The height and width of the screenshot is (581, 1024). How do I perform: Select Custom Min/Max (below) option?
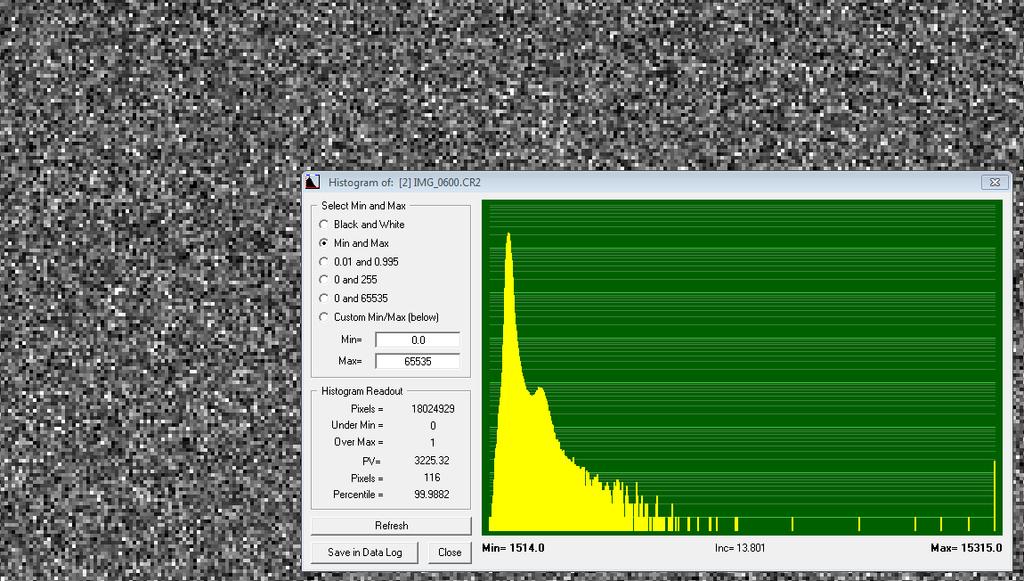(379, 317)
